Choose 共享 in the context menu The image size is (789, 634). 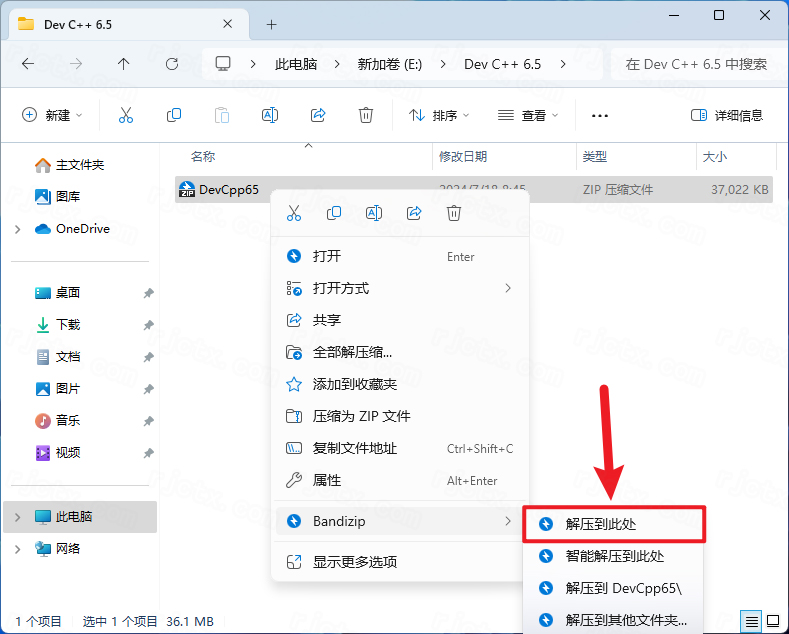point(400,320)
